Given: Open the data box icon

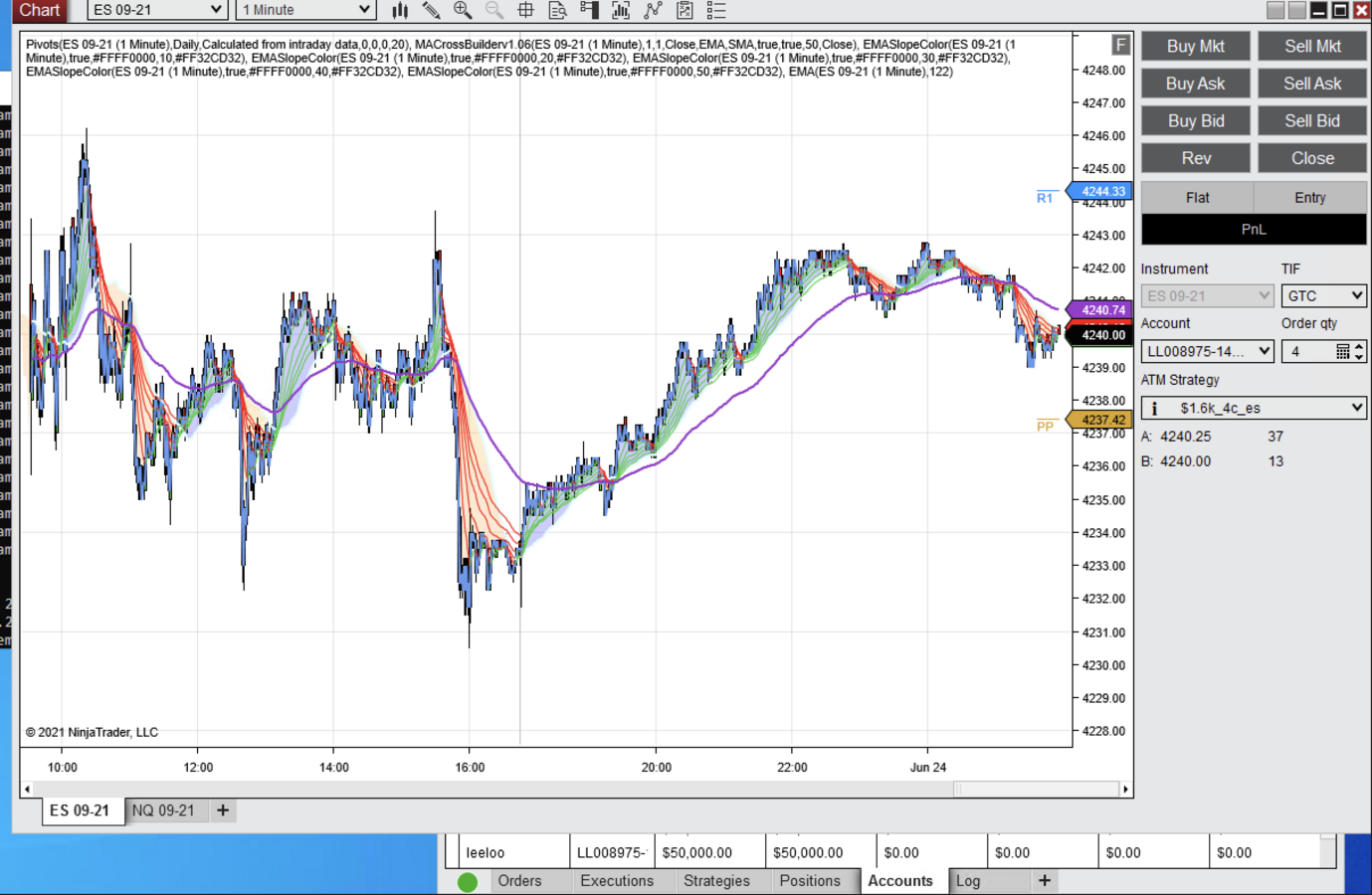Looking at the screenshot, I should coord(558,10).
